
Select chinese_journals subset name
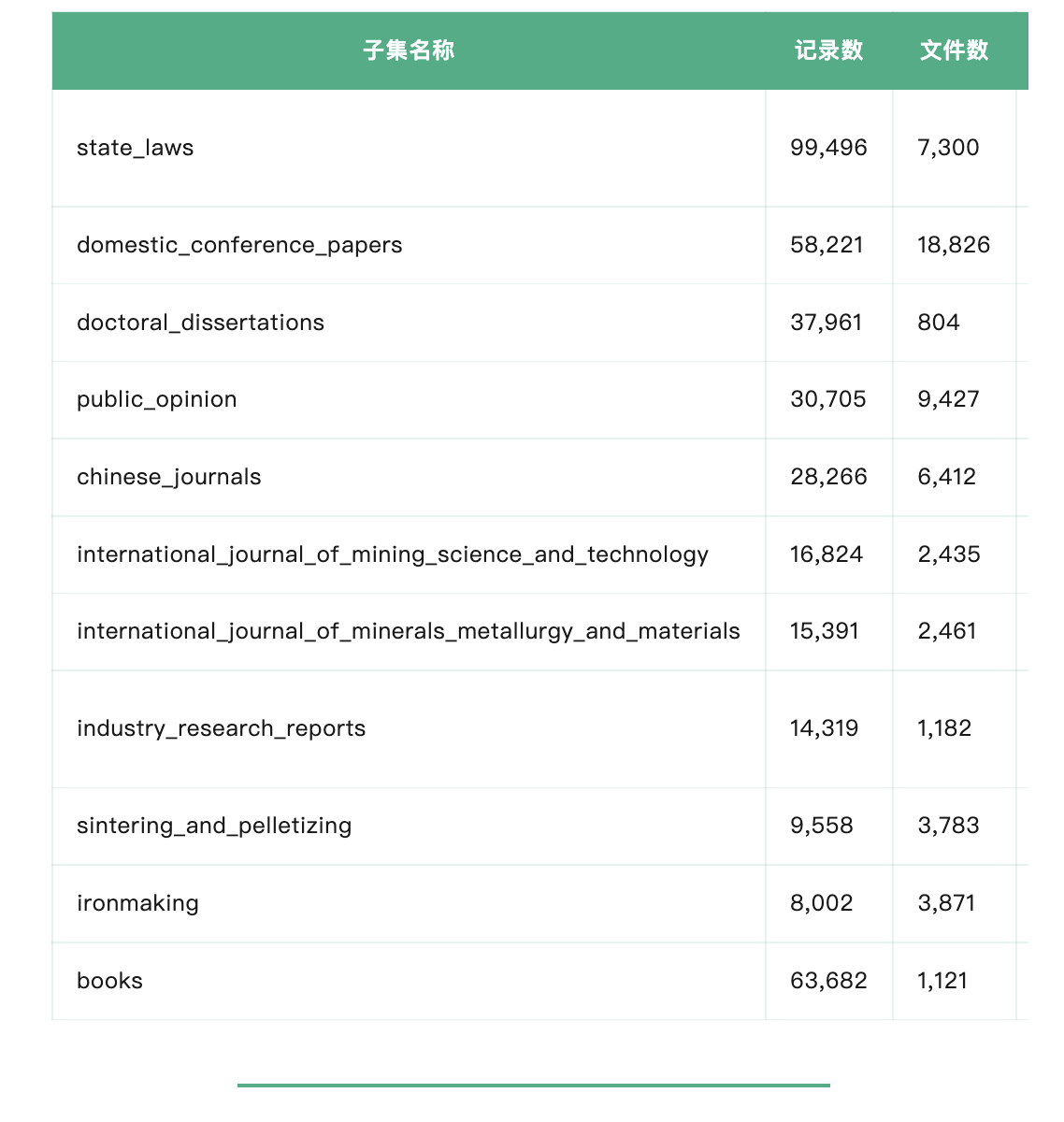[x=169, y=477]
